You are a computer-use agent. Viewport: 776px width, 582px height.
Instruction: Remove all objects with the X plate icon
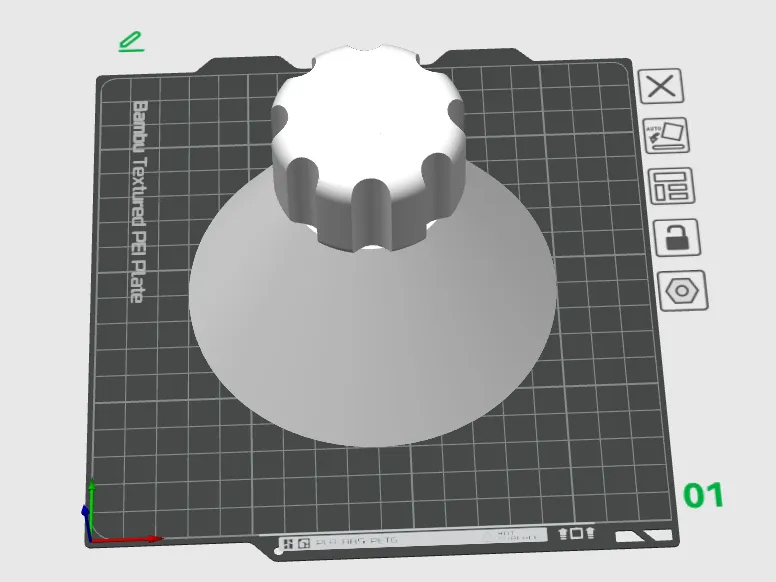pos(661,86)
